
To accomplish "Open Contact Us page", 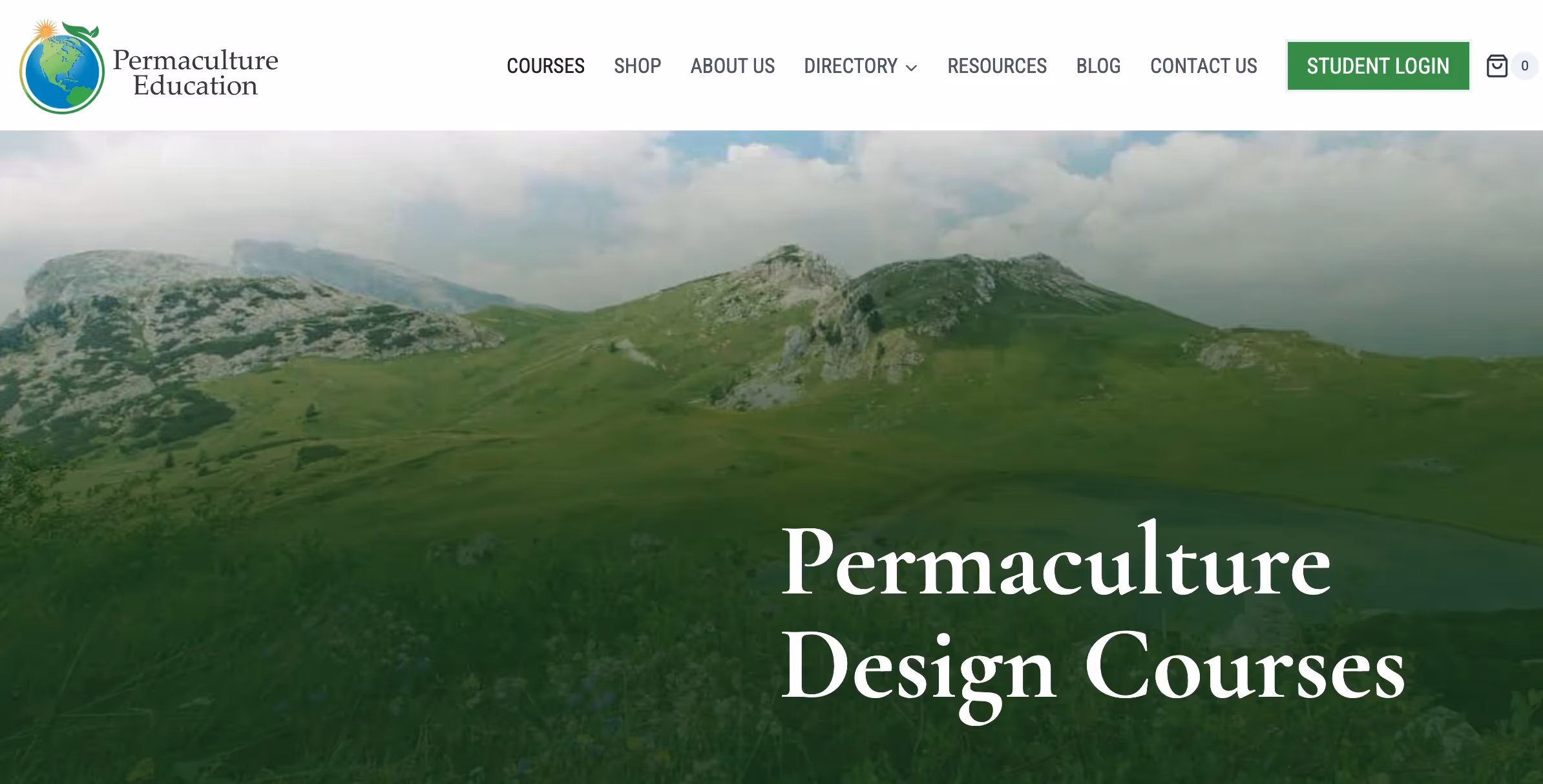I will tap(1204, 66).
